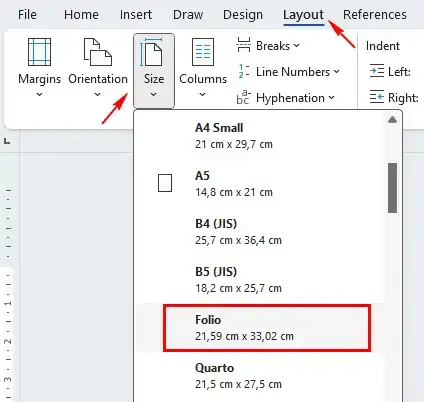Switch to the Home tab
Image resolution: width=424 pixels, height=402 pixels.
[x=81, y=15]
